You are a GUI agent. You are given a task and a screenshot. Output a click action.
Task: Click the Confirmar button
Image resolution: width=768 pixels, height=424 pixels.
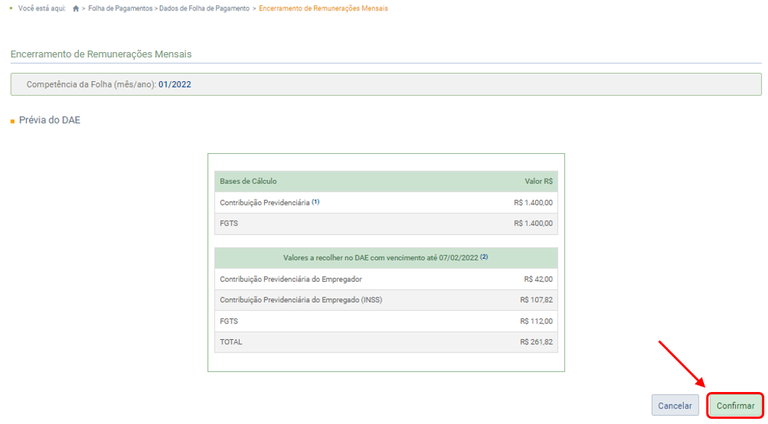click(735, 405)
